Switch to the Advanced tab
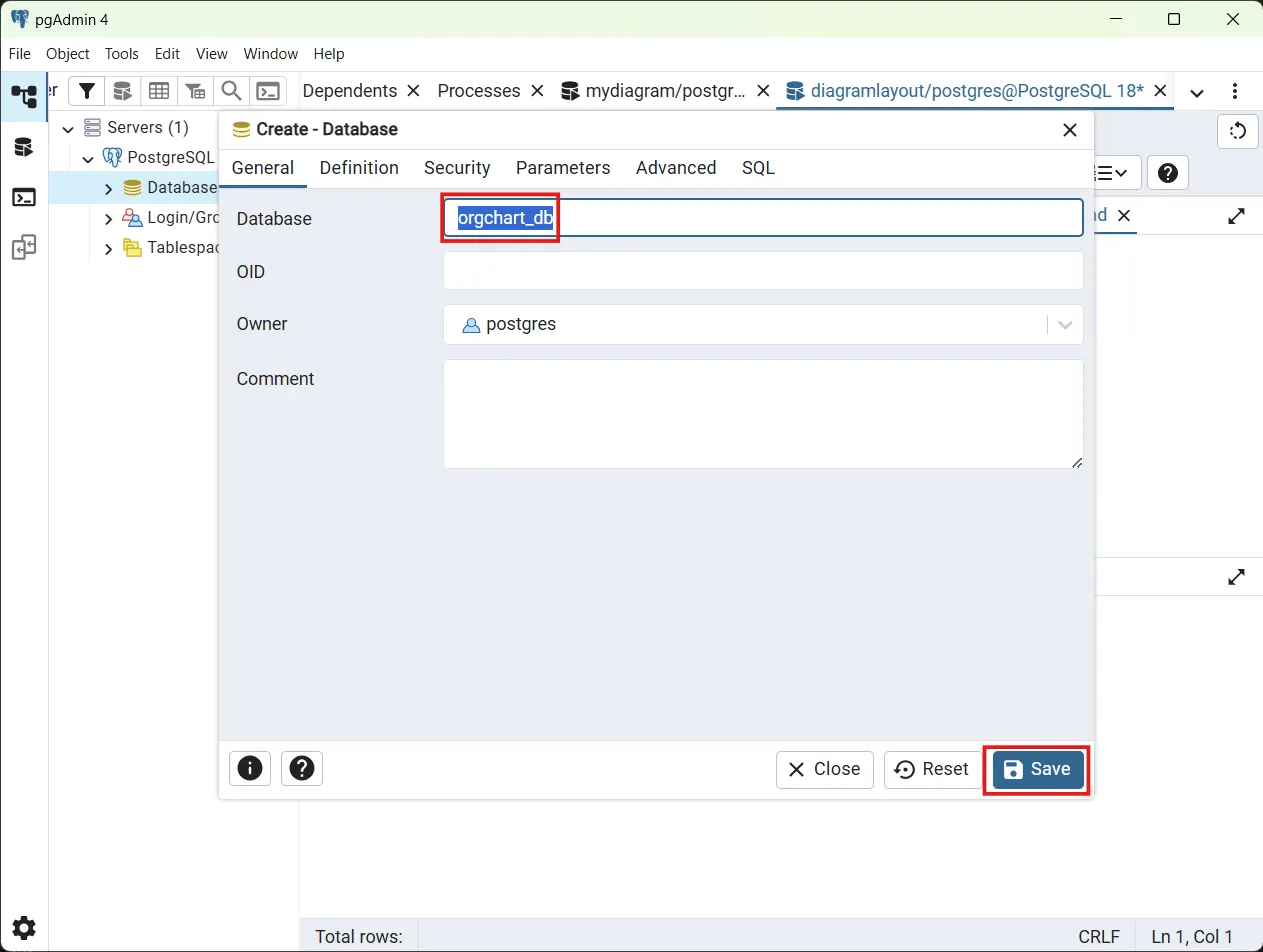 (676, 168)
